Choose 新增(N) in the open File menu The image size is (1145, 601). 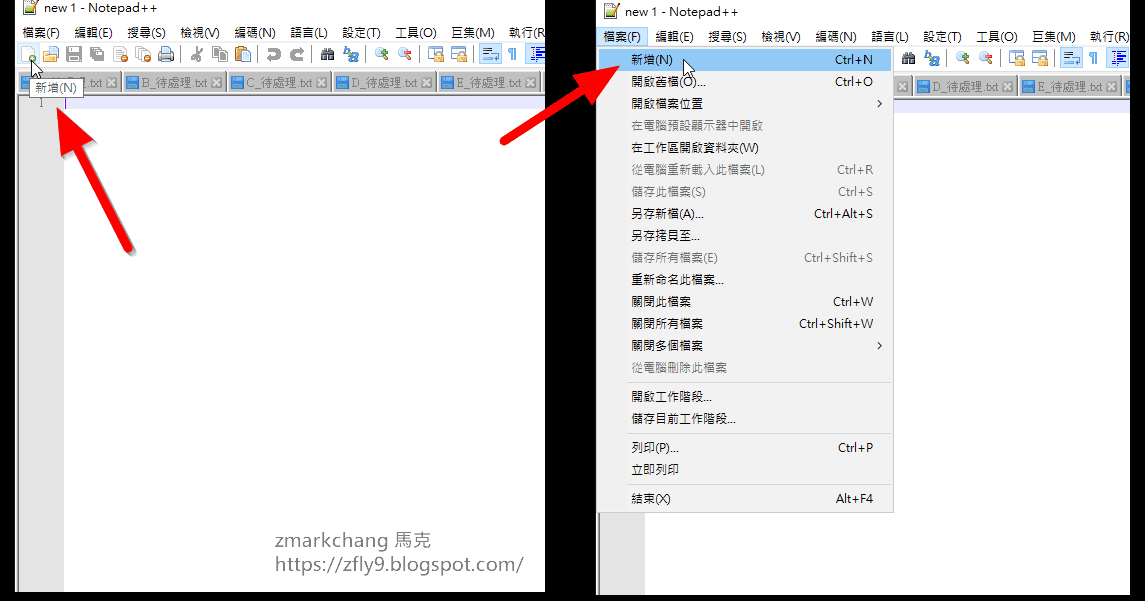(745, 60)
